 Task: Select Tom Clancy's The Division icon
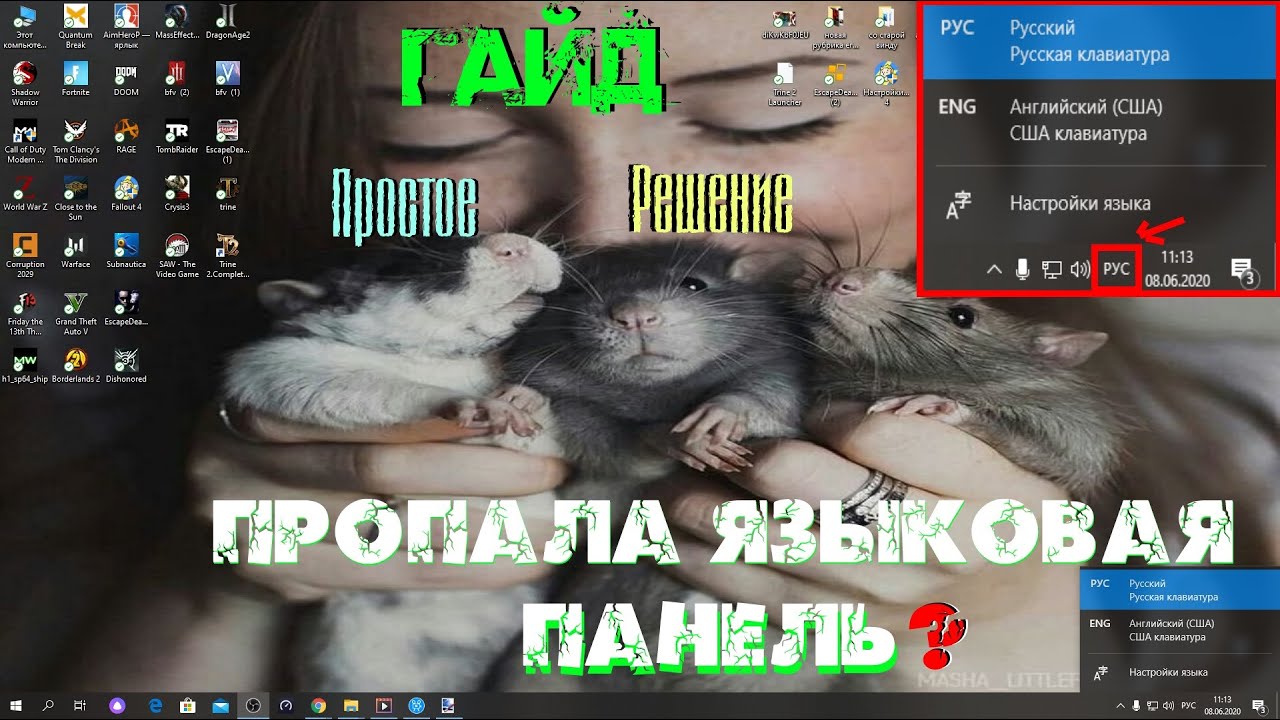click(76, 142)
